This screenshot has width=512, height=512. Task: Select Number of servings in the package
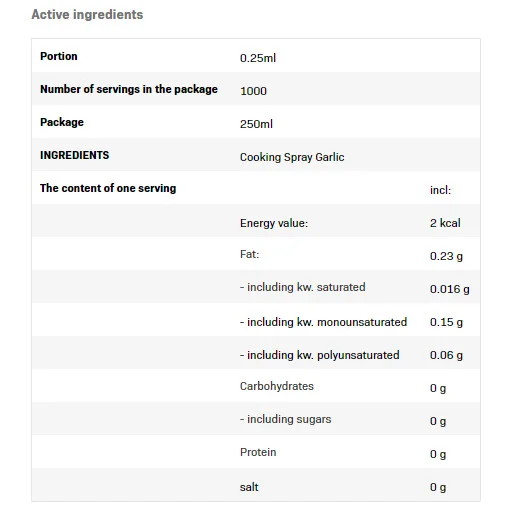tap(129, 89)
